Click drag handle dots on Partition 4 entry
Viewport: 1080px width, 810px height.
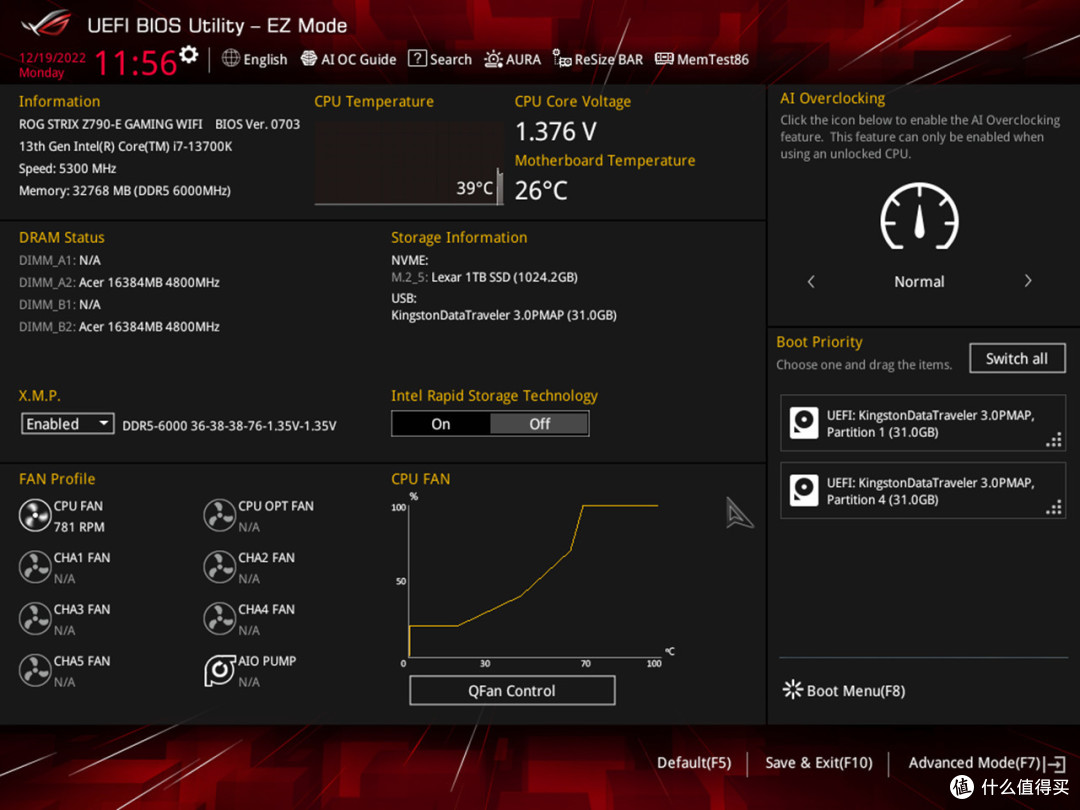1054,508
